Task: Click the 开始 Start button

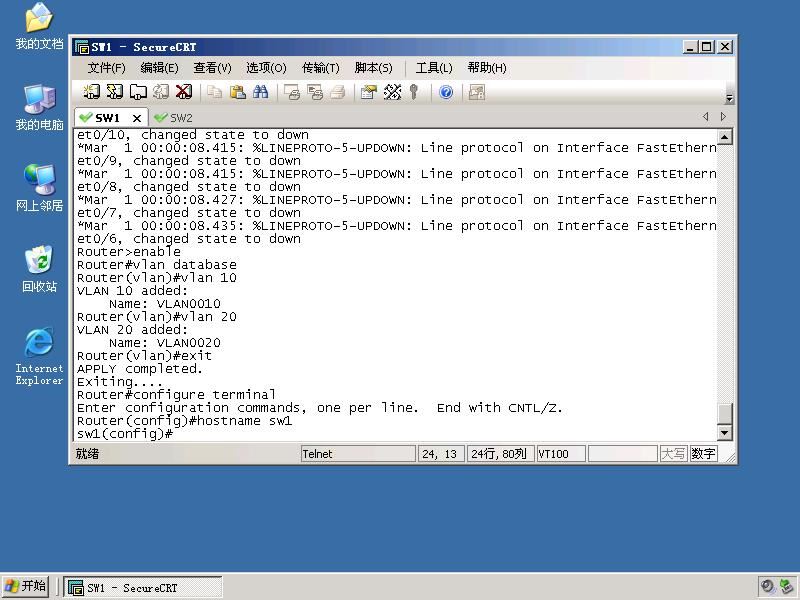Action: coord(26,587)
